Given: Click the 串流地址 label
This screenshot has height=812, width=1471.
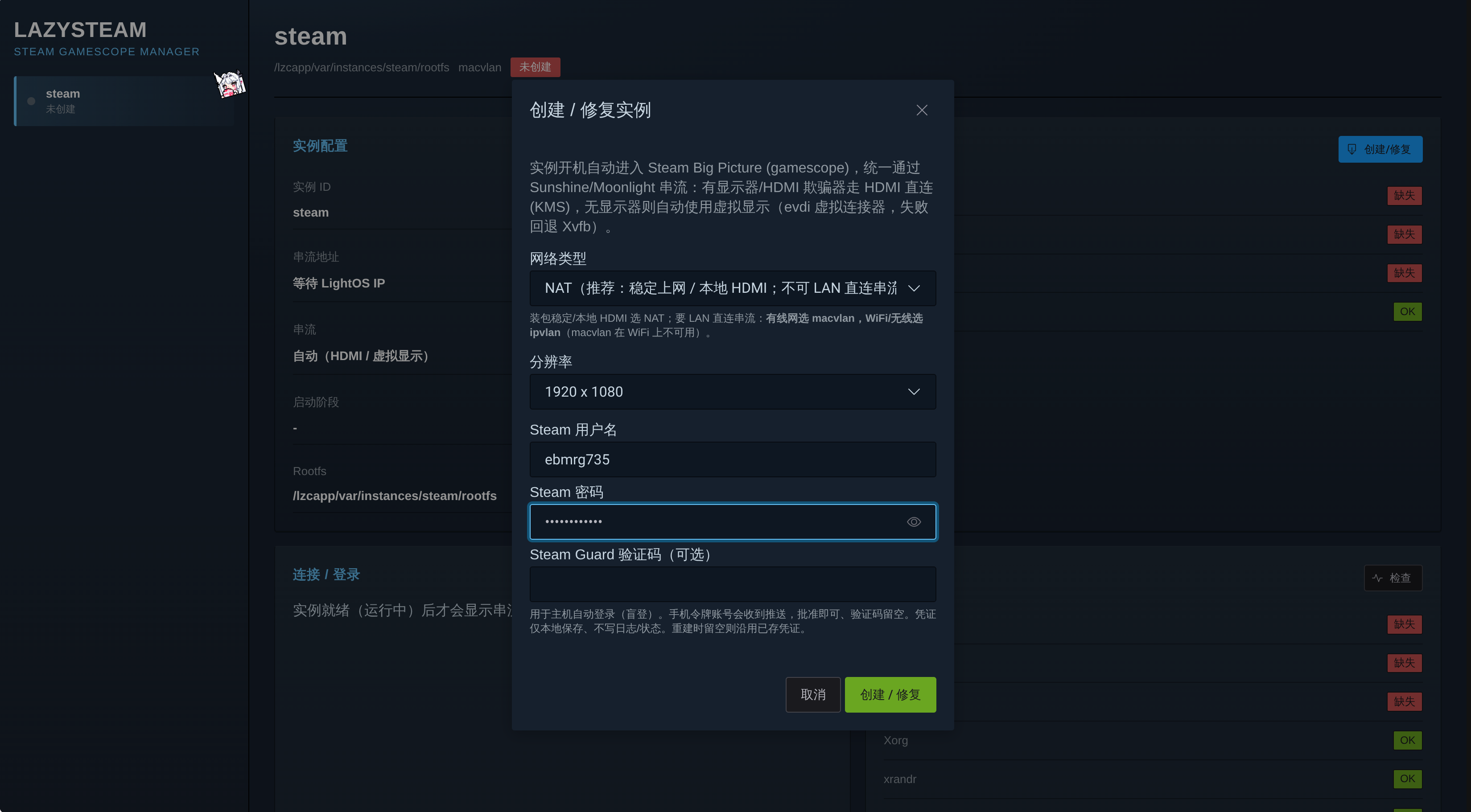Looking at the screenshot, I should (316, 257).
